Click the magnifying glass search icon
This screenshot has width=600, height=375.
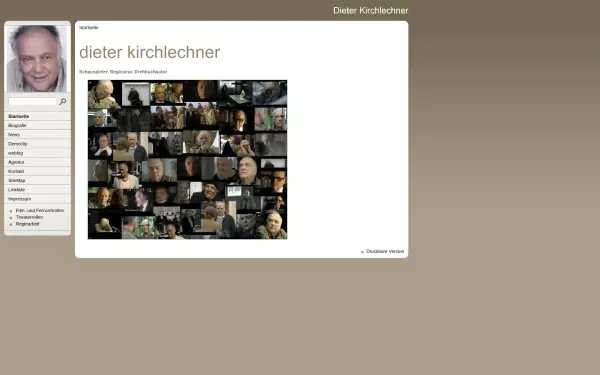[63, 101]
